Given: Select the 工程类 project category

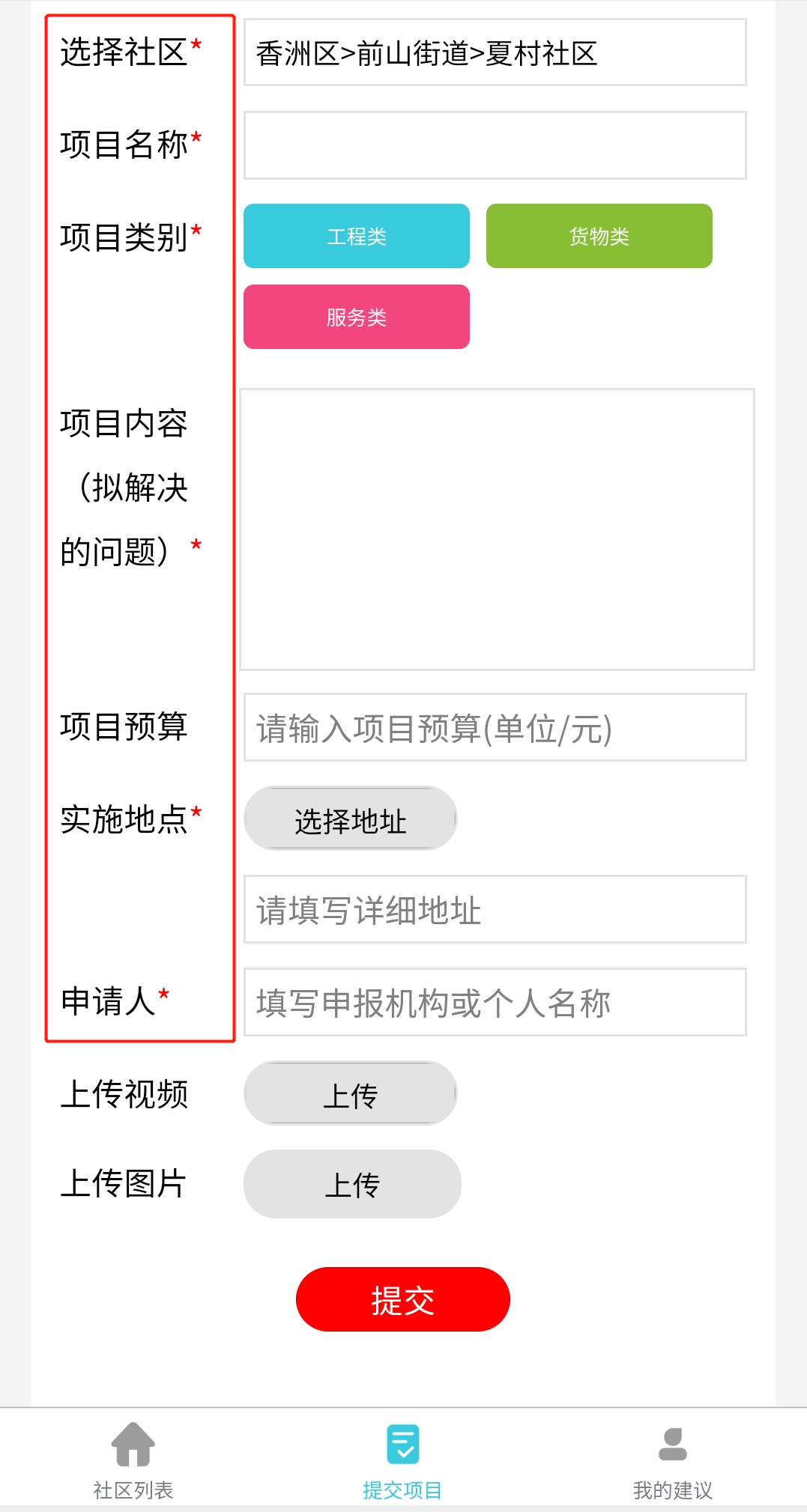Looking at the screenshot, I should [x=357, y=236].
